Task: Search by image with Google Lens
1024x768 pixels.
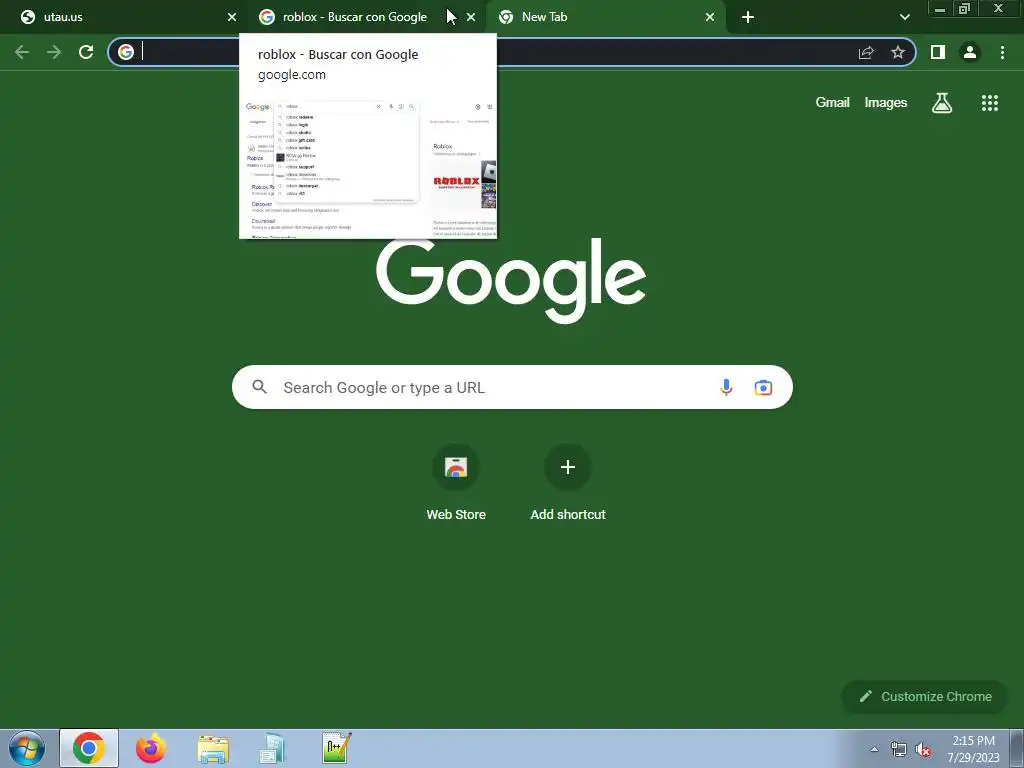Action: pos(763,387)
